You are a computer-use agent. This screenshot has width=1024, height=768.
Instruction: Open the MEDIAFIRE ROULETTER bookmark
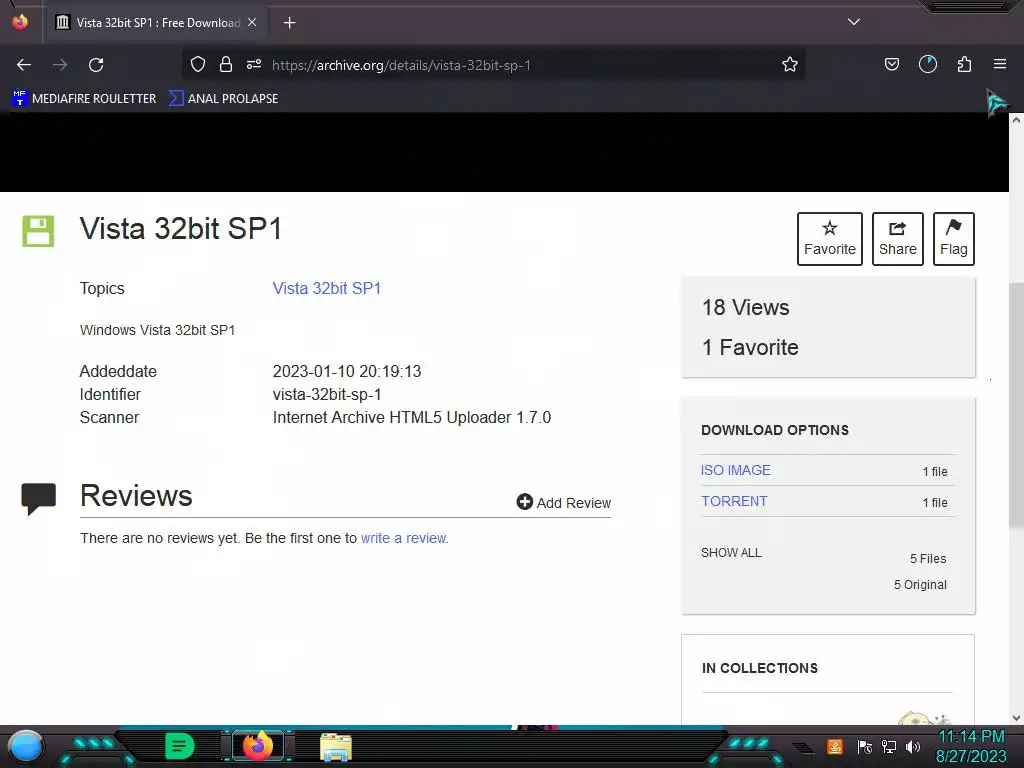(84, 99)
